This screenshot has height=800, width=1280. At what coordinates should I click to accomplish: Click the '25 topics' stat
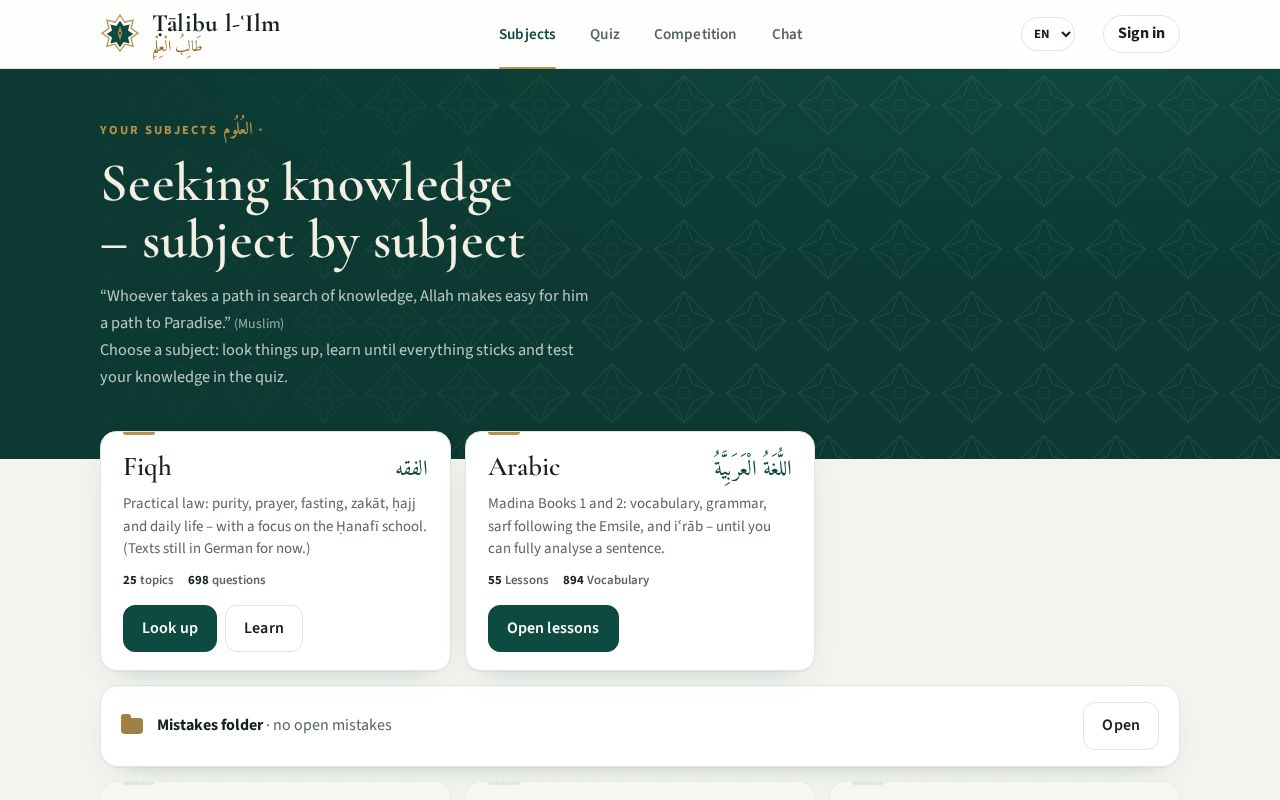point(148,580)
